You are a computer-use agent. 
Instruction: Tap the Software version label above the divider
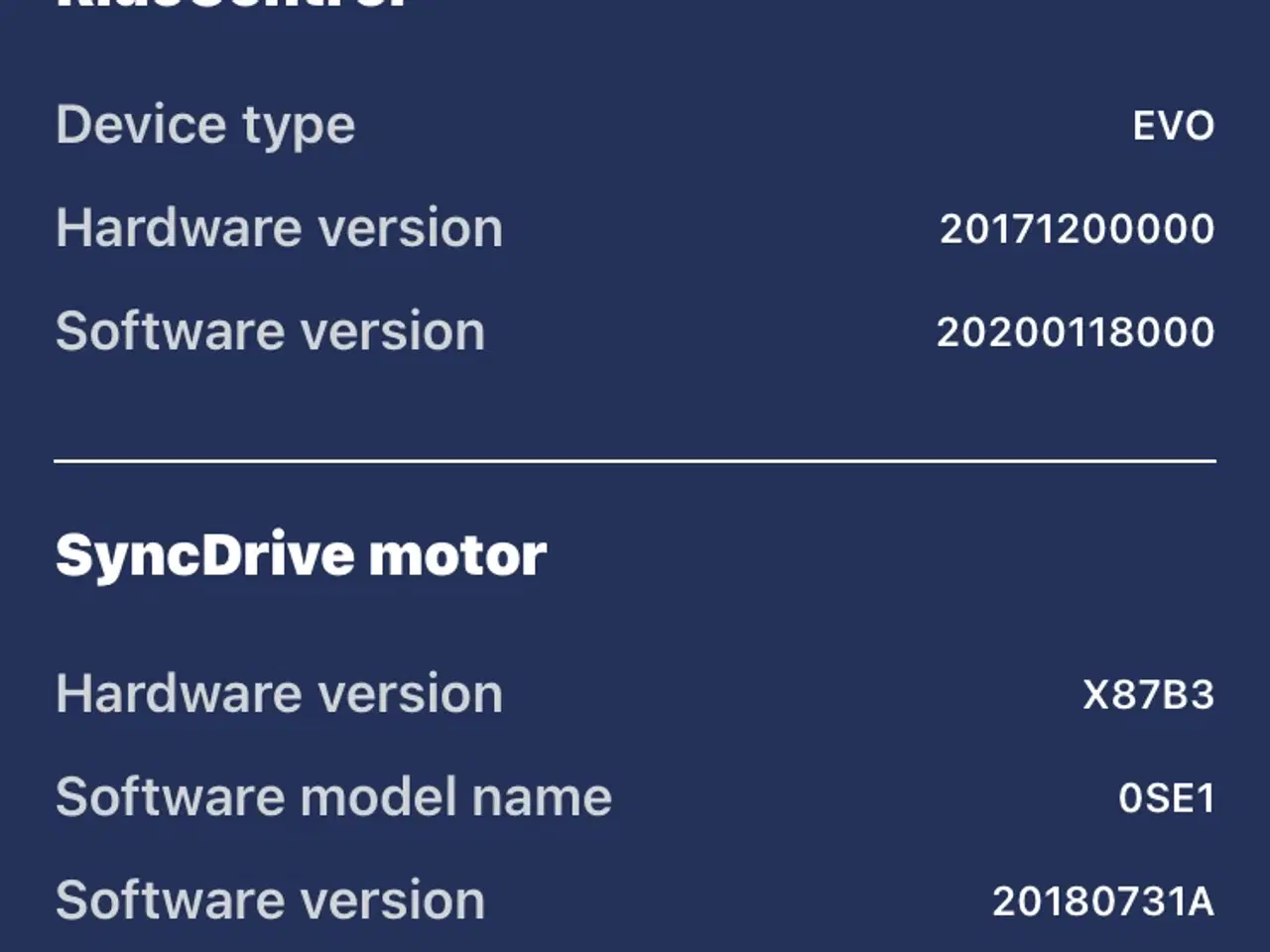pos(270,331)
